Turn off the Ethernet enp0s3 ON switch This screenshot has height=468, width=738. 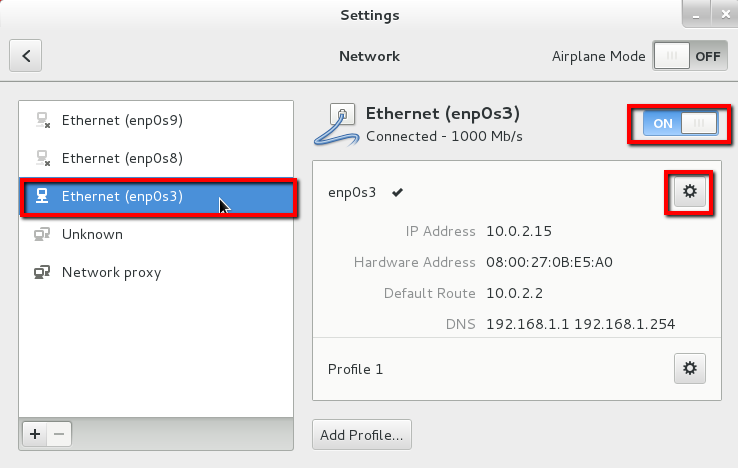(x=680, y=123)
